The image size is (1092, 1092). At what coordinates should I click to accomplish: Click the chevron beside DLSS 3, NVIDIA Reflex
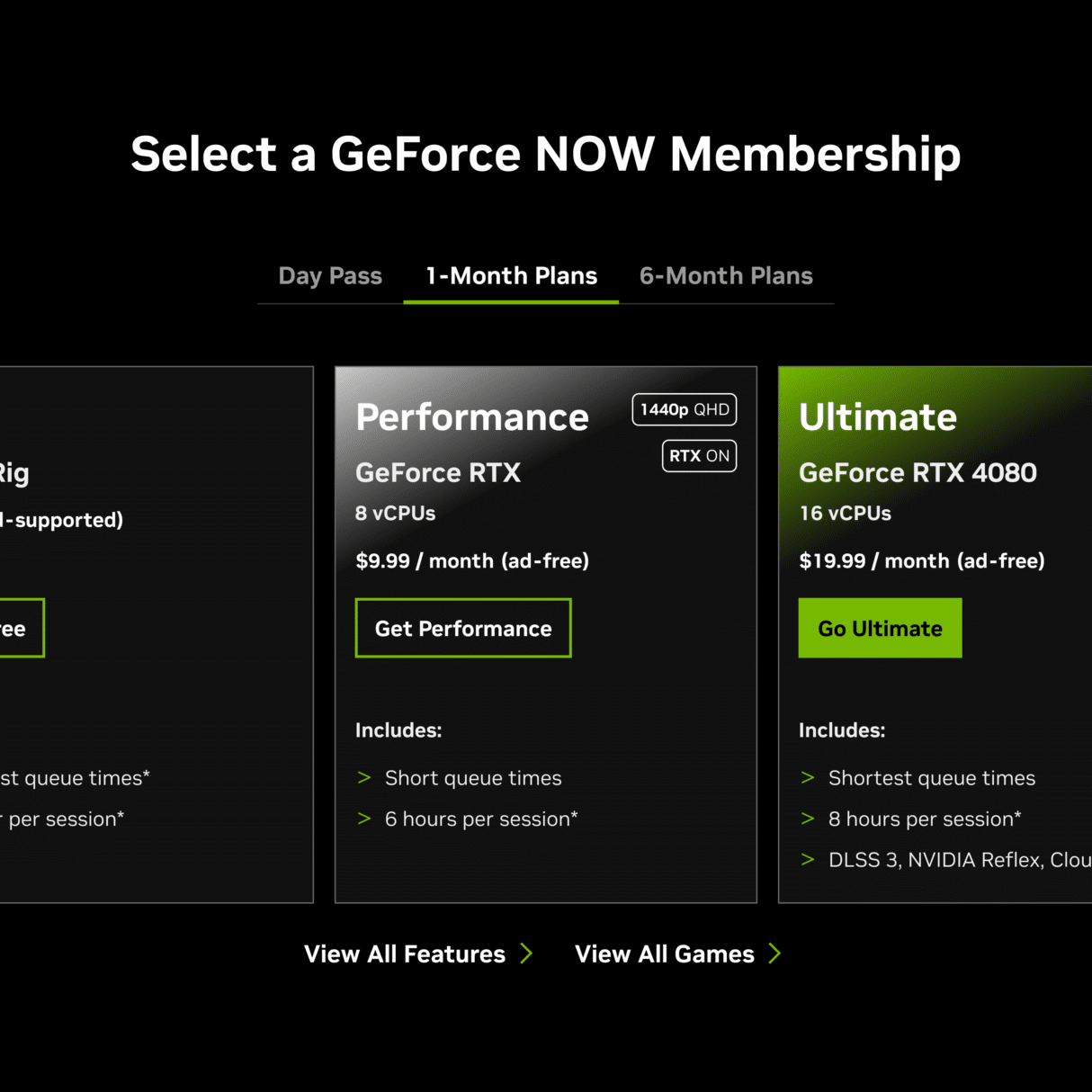pos(808,860)
